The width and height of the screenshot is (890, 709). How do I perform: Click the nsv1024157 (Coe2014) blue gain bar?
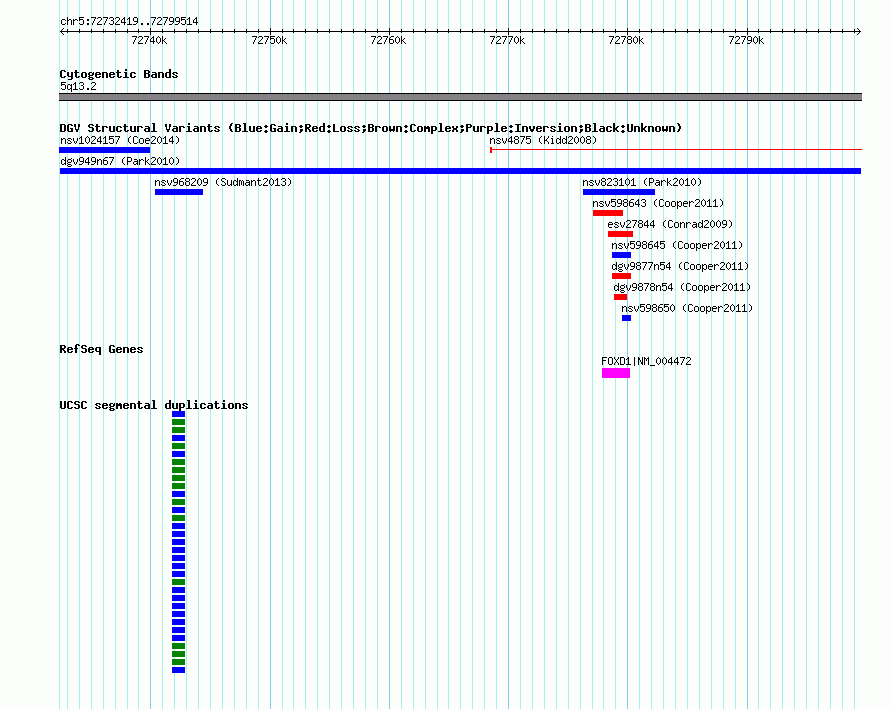pos(104,150)
